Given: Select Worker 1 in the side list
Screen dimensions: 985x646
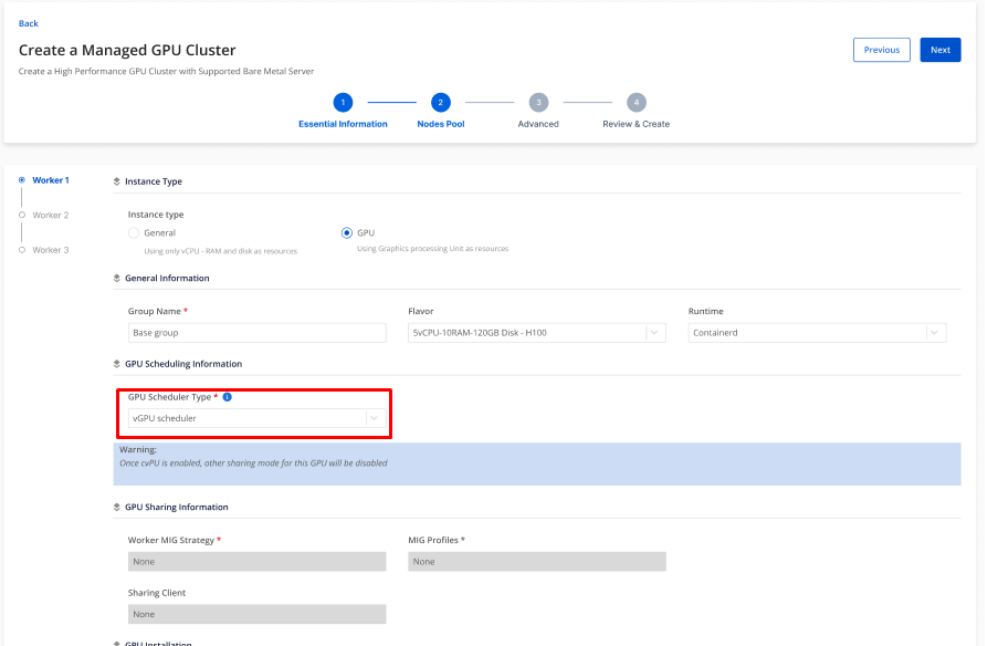Looking at the screenshot, I should click(50, 181).
